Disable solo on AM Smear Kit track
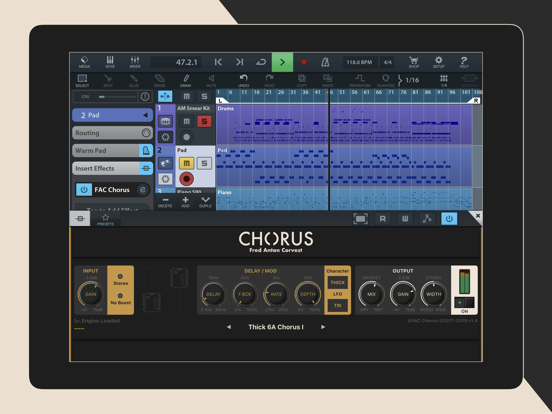The height and width of the screenshot is (414, 552). pyautogui.click(x=204, y=121)
